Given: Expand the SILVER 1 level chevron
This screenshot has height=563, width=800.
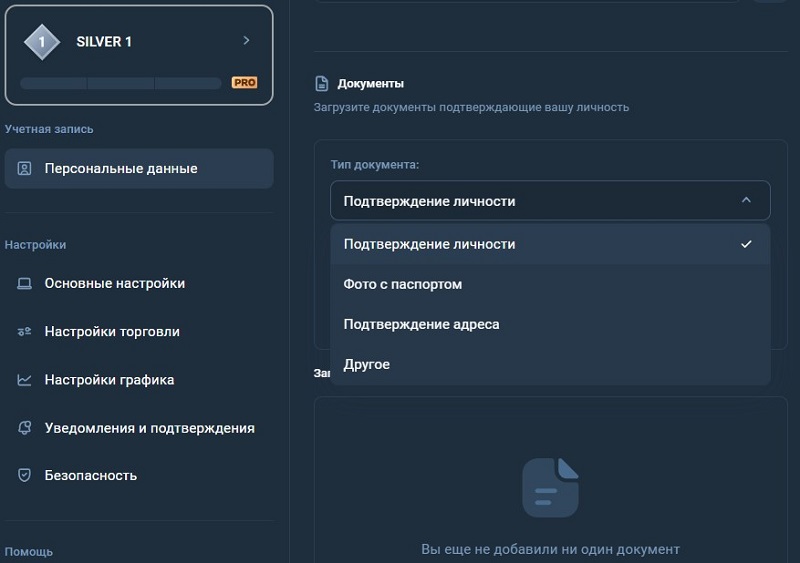Looking at the screenshot, I should pyautogui.click(x=246, y=40).
